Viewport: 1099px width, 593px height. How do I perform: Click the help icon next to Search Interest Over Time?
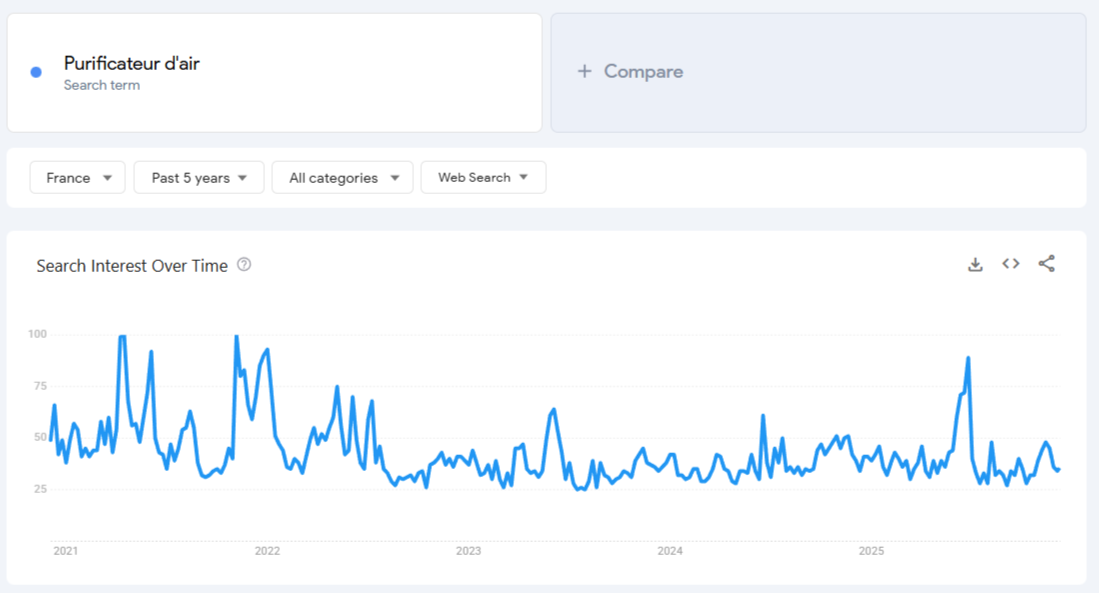click(x=242, y=265)
